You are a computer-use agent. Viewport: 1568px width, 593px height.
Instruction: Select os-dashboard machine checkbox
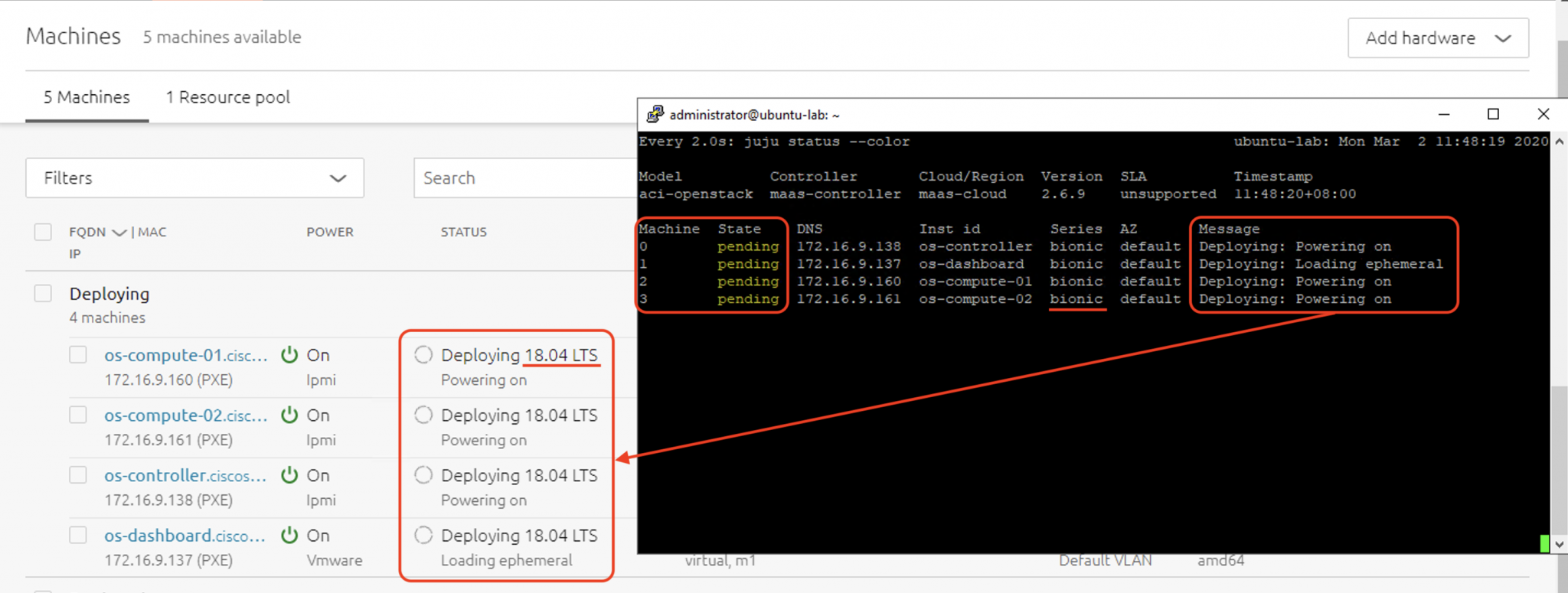coord(78,536)
